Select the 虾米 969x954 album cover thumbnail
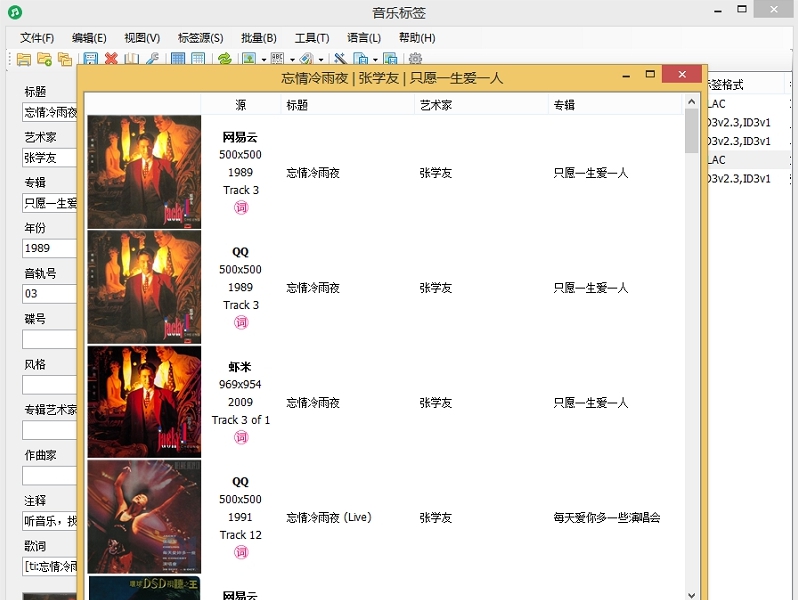Viewport: 798px width, 600px height. click(145, 402)
